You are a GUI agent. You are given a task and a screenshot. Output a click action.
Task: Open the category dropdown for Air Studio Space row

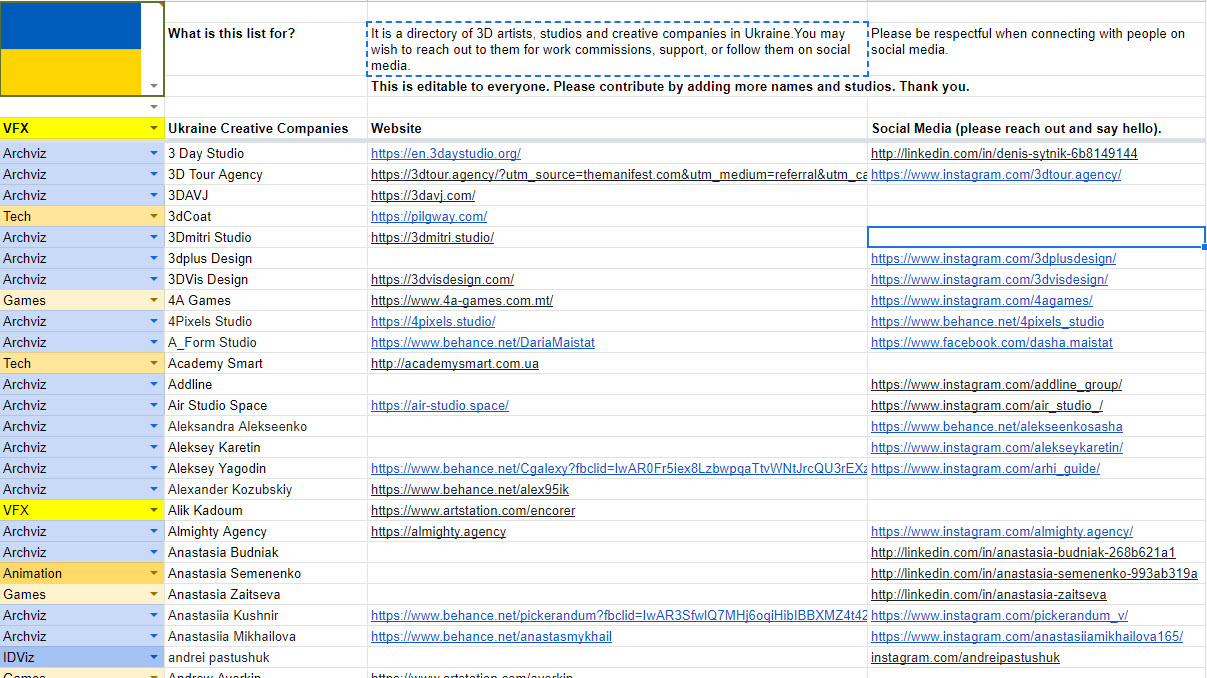pyautogui.click(x=154, y=405)
